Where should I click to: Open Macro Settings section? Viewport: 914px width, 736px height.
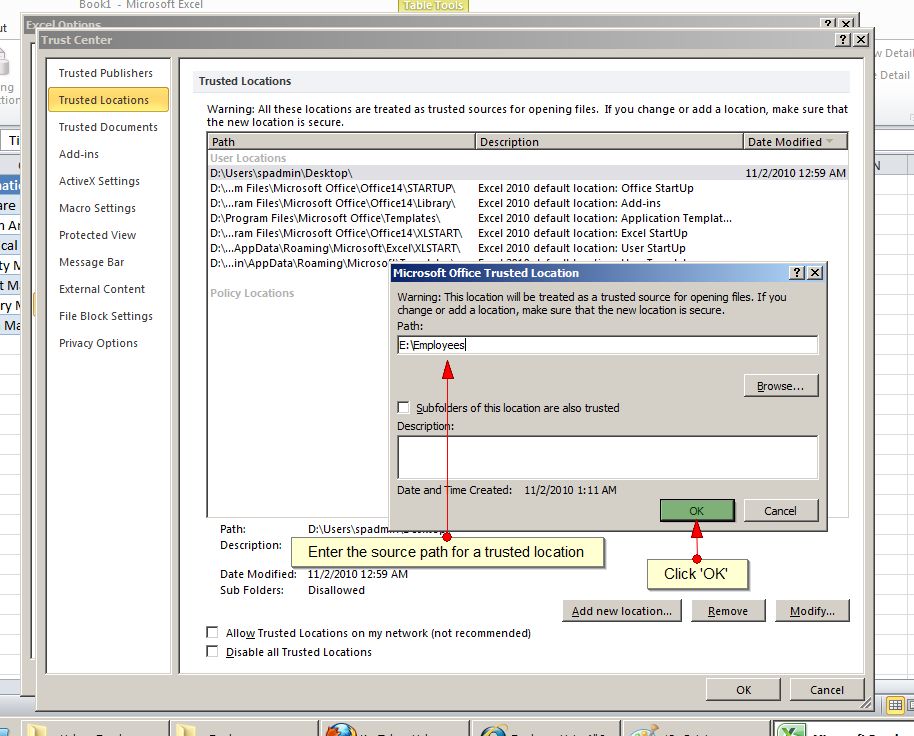click(97, 208)
